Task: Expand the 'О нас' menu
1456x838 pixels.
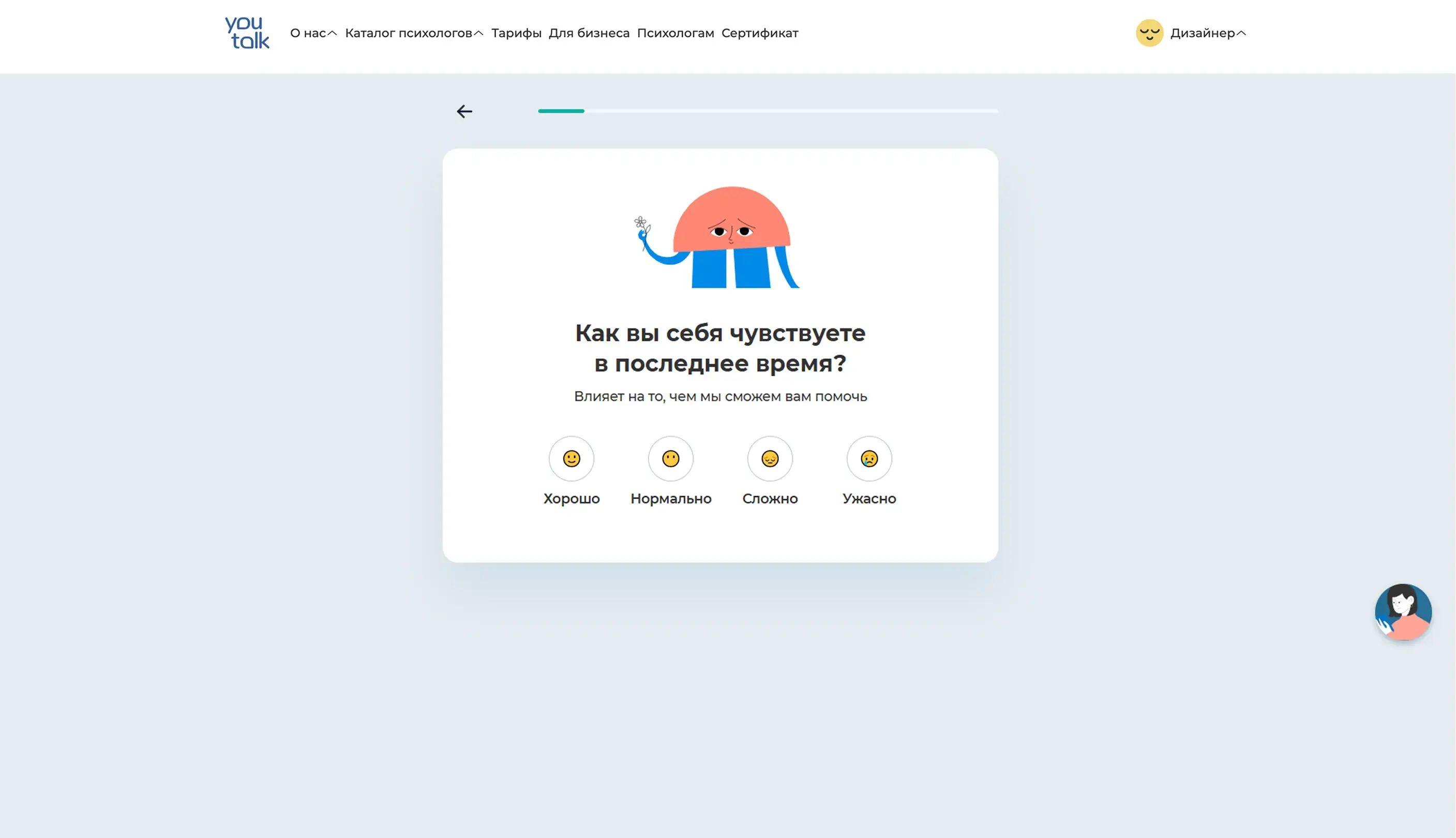Action: 313,34
